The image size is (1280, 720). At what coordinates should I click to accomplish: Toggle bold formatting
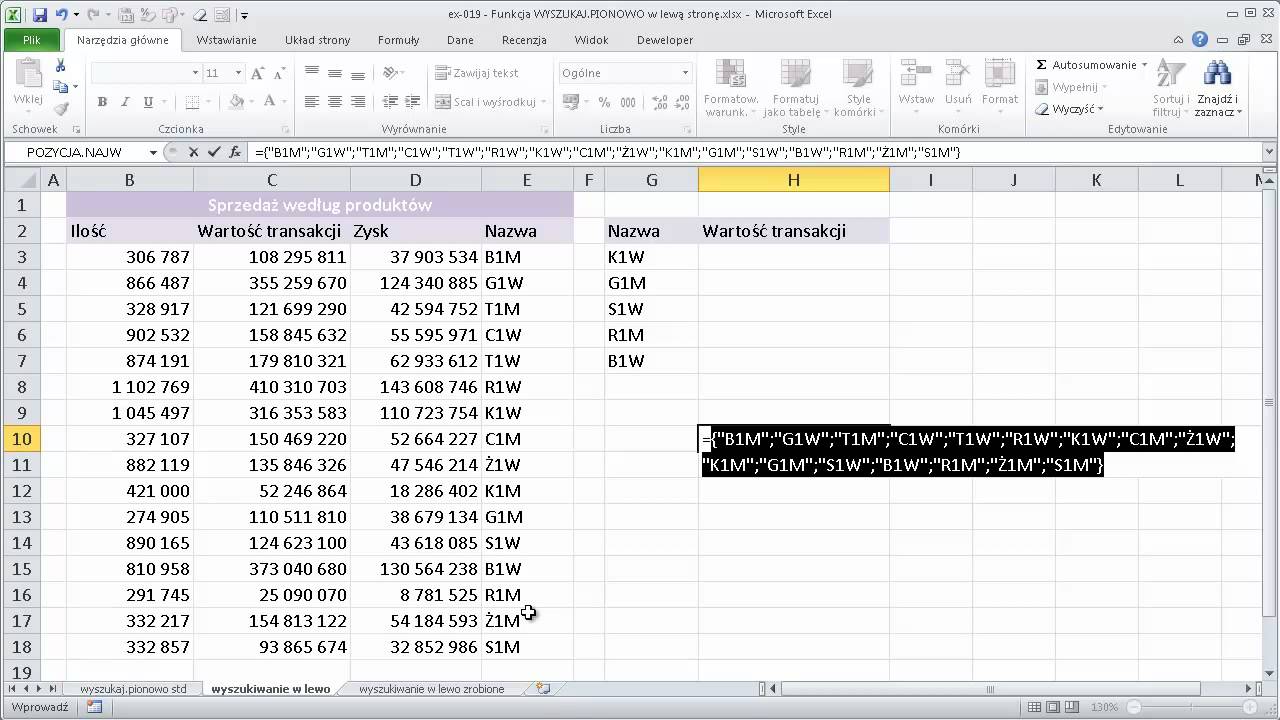click(x=102, y=102)
